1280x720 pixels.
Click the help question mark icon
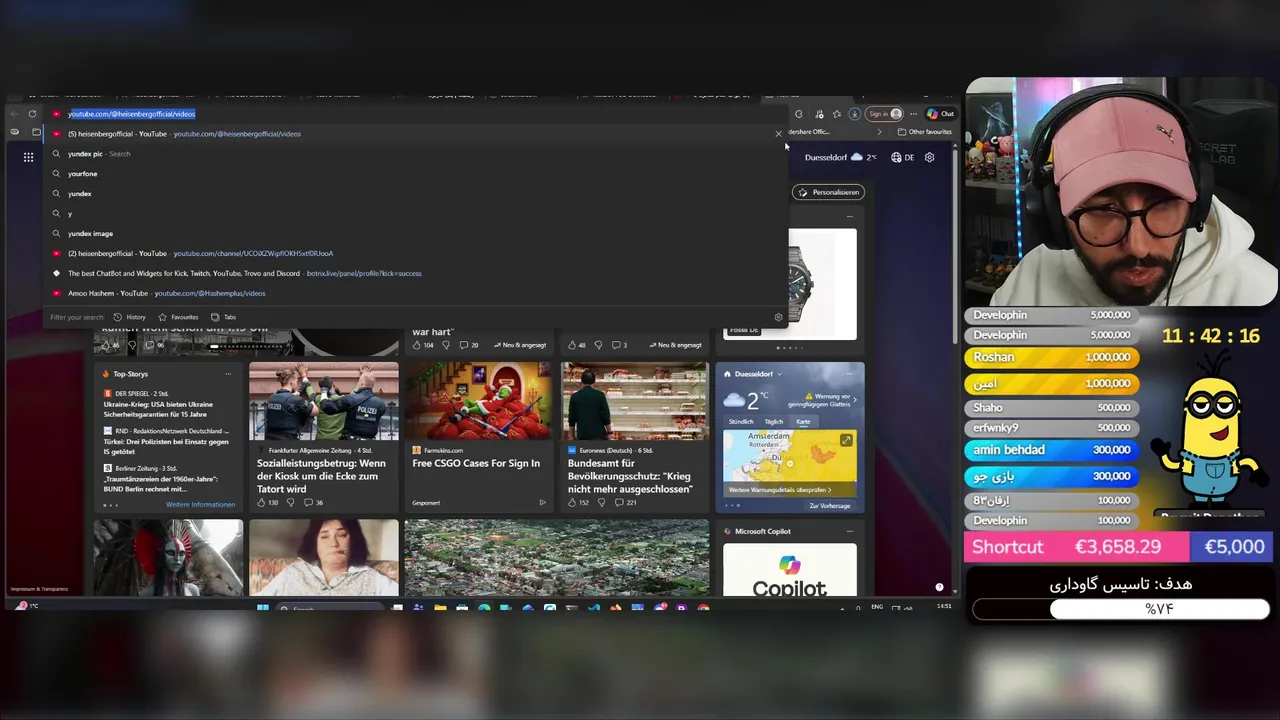click(939, 587)
